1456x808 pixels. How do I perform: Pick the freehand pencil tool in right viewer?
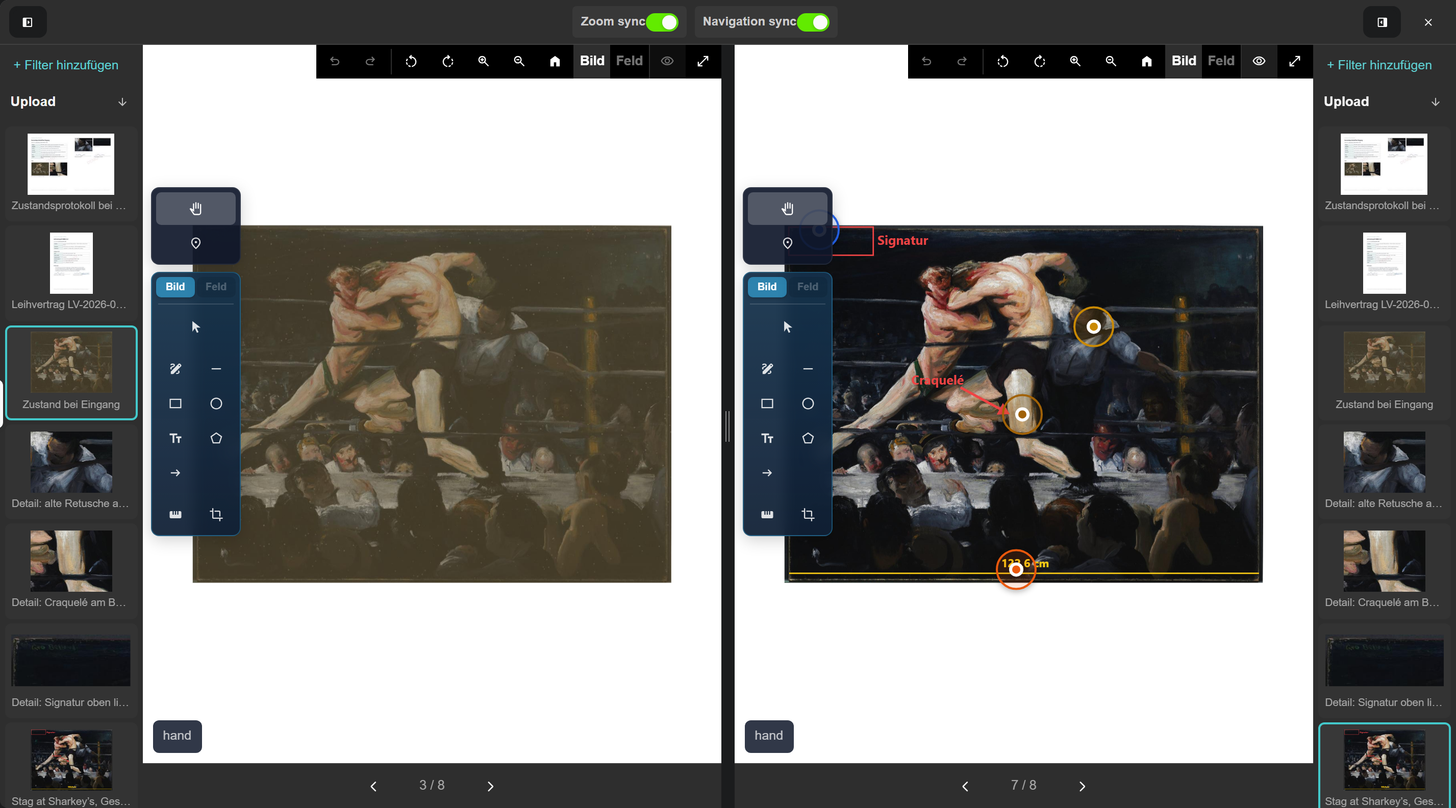767,369
